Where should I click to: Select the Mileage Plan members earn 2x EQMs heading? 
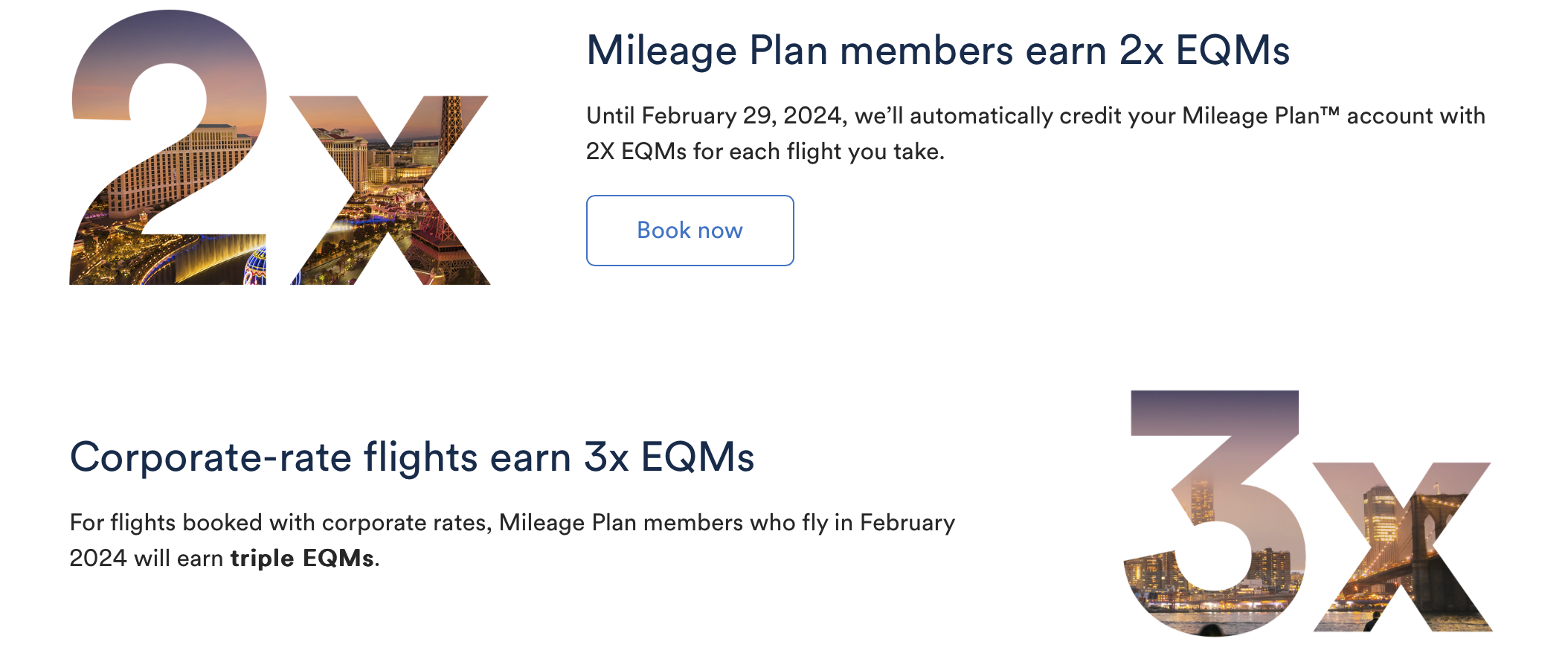938,51
